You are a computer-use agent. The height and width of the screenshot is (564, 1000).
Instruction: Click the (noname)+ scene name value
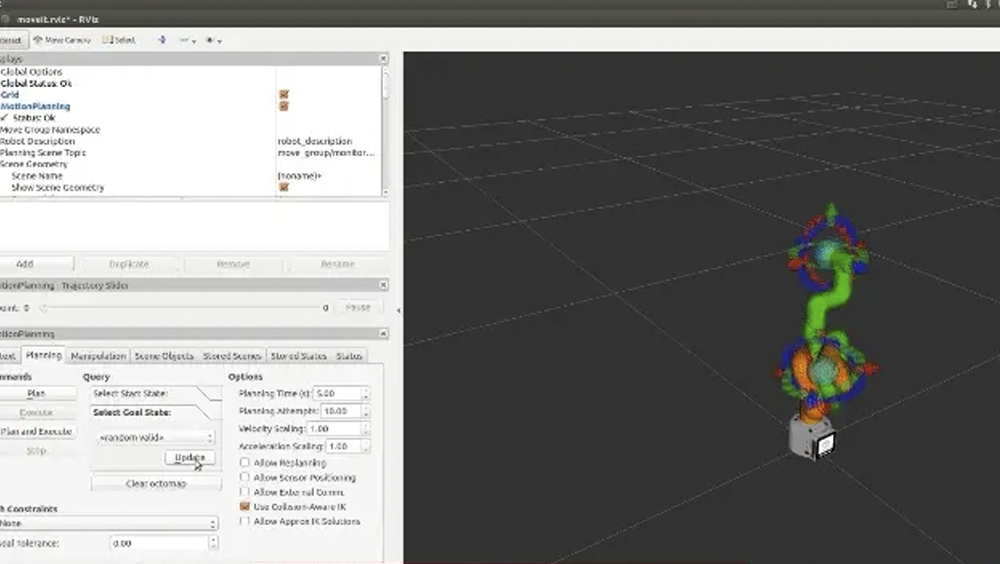pos(300,175)
